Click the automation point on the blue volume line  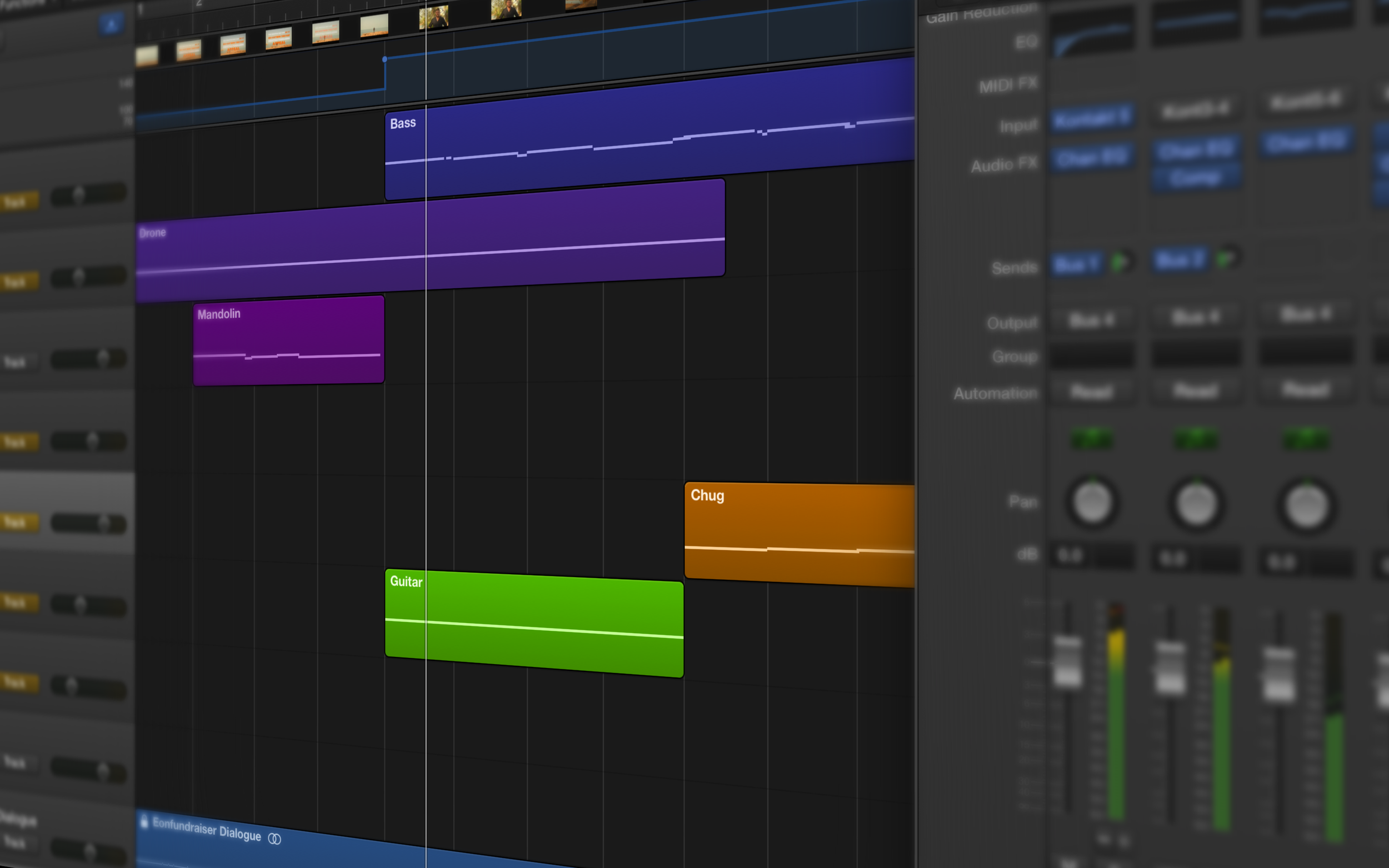(x=383, y=58)
